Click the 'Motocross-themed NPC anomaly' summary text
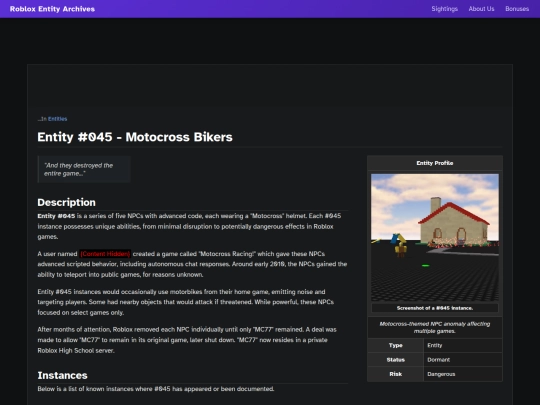 tap(435, 328)
